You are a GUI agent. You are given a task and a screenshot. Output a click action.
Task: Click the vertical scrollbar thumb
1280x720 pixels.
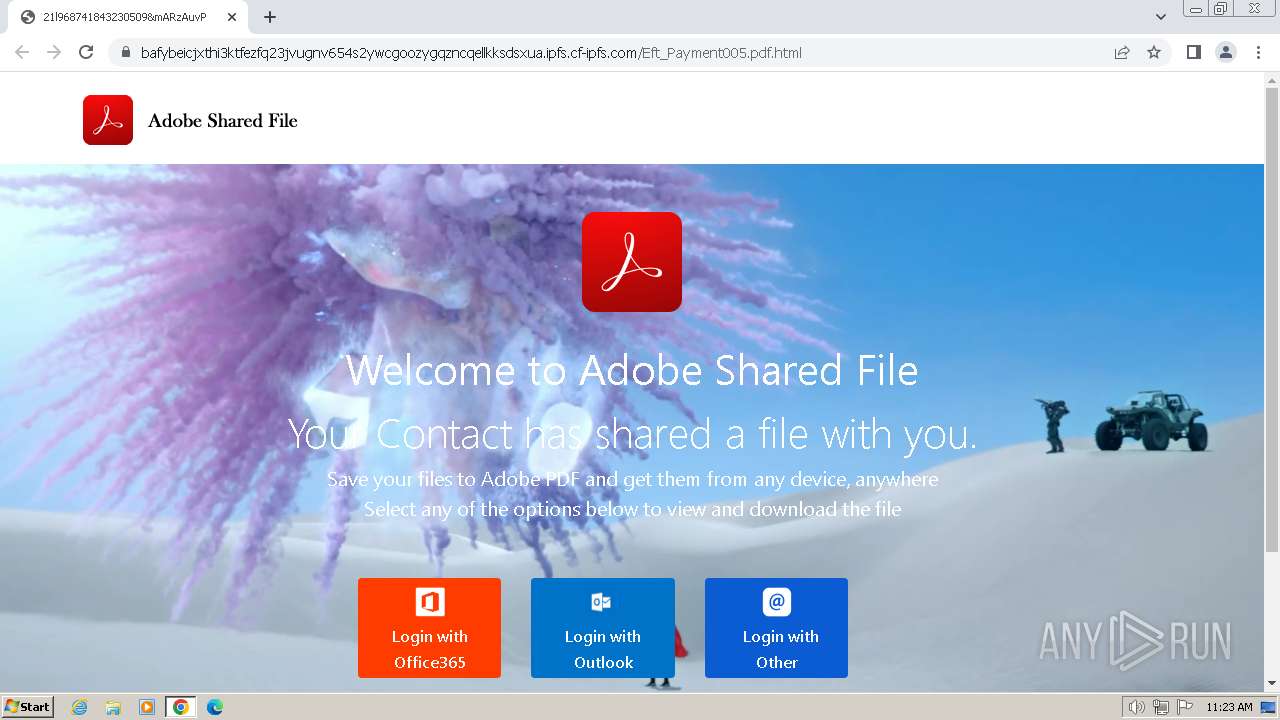pos(1272,320)
